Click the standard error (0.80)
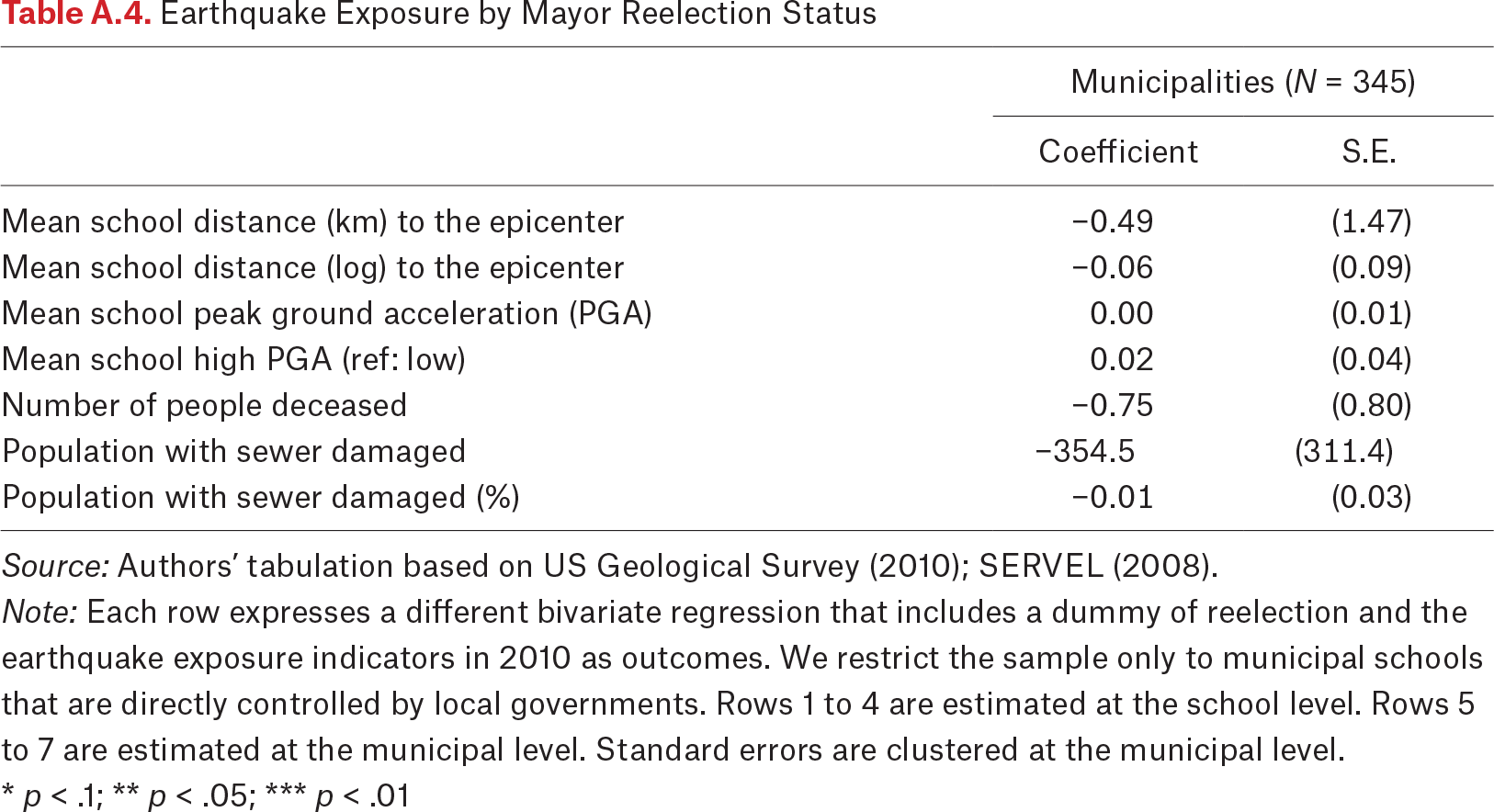The height and width of the screenshot is (812, 1494). [1372, 405]
